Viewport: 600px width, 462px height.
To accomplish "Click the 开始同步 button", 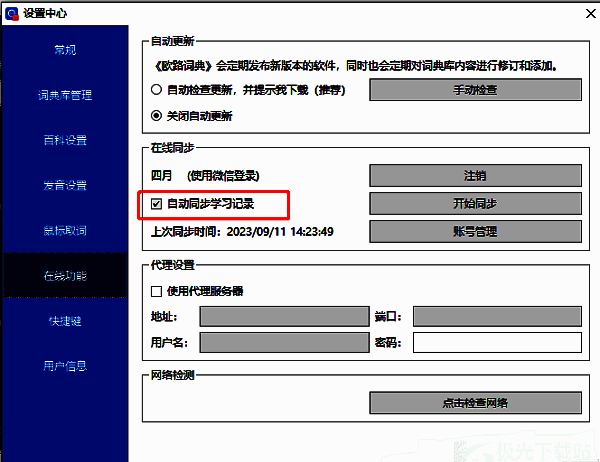I will click(x=475, y=204).
